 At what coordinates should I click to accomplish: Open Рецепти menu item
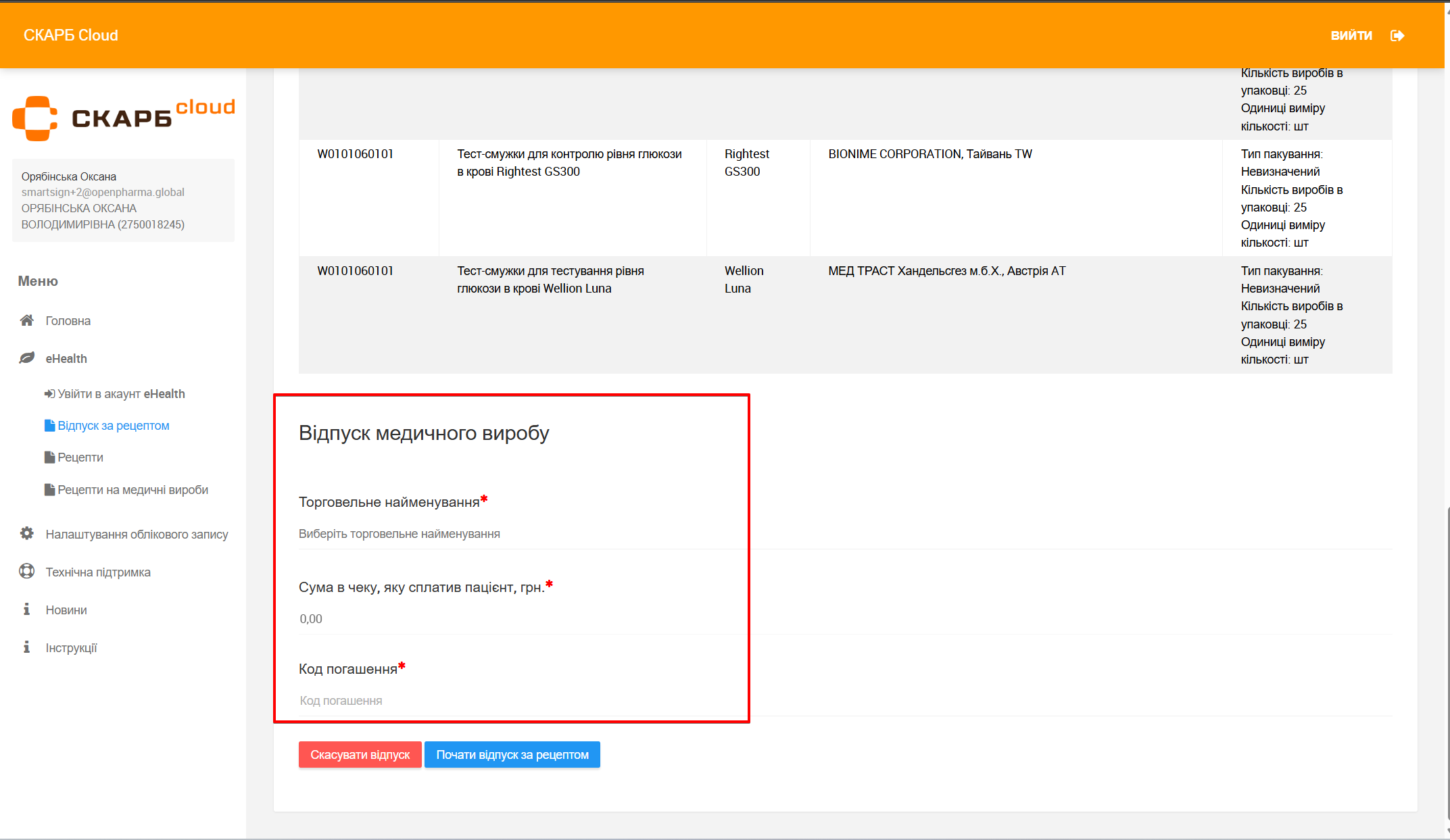[80, 458]
